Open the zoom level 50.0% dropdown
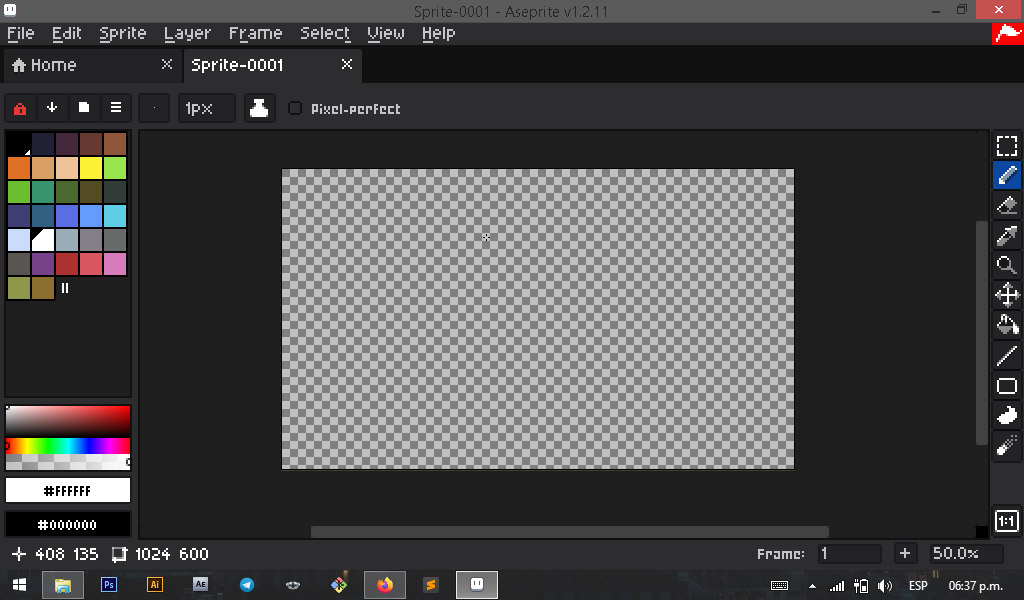Image resolution: width=1024 pixels, height=600 pixels. click(966, 554)
